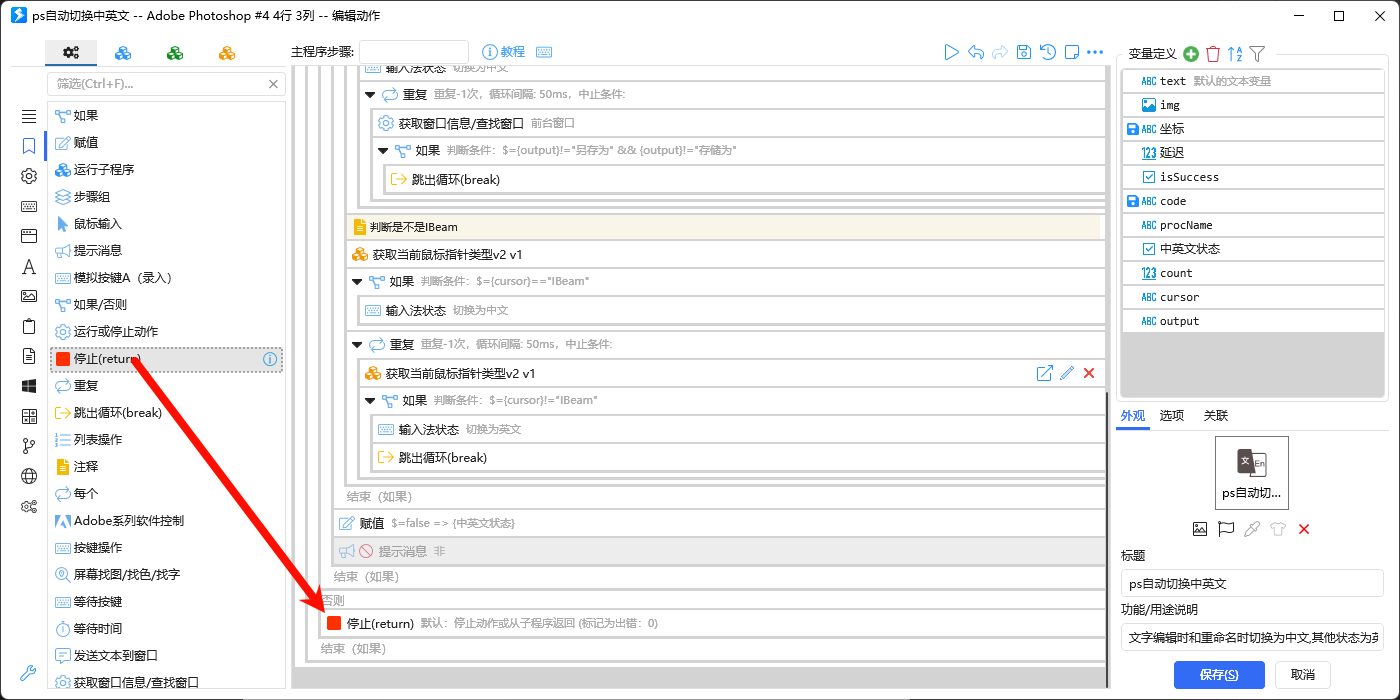Select the 运行子程序 module in list
Image resolution: width=1400 pixels, height=700 pixels.
tap(166, 170)
